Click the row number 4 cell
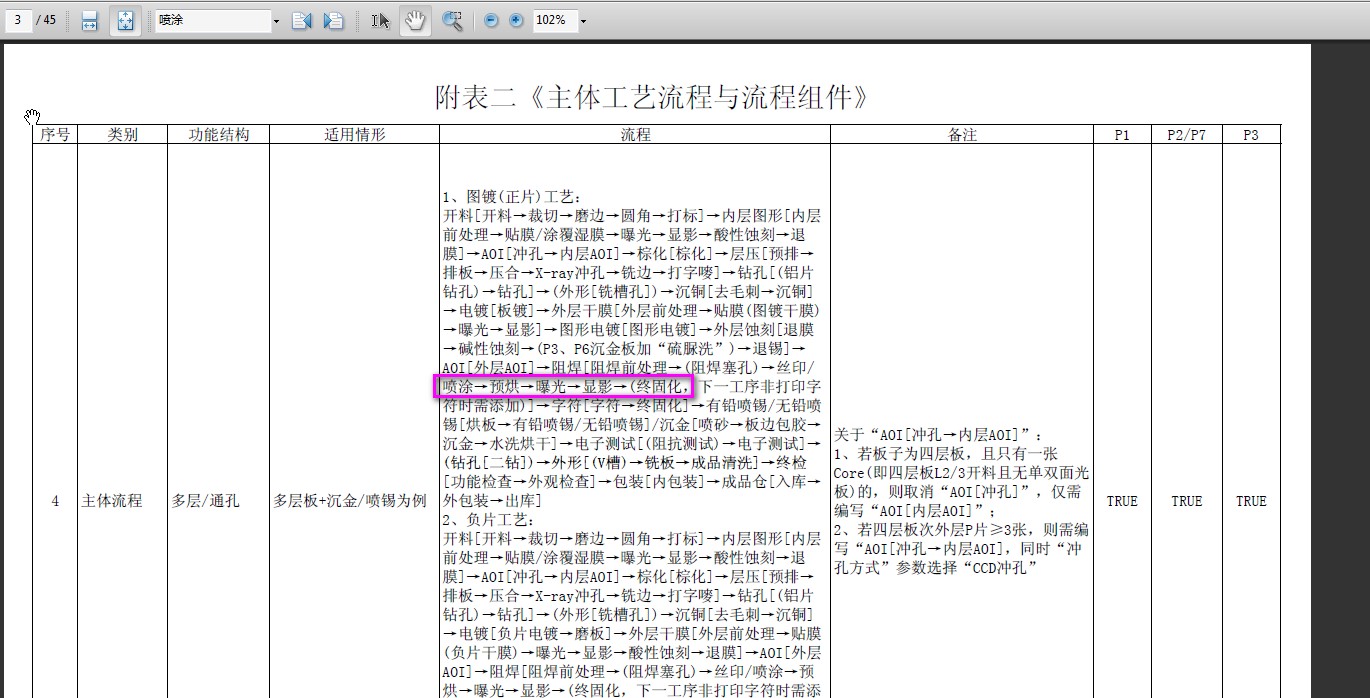Screen dimensions: 1370x698 click(x=55, y=501)
